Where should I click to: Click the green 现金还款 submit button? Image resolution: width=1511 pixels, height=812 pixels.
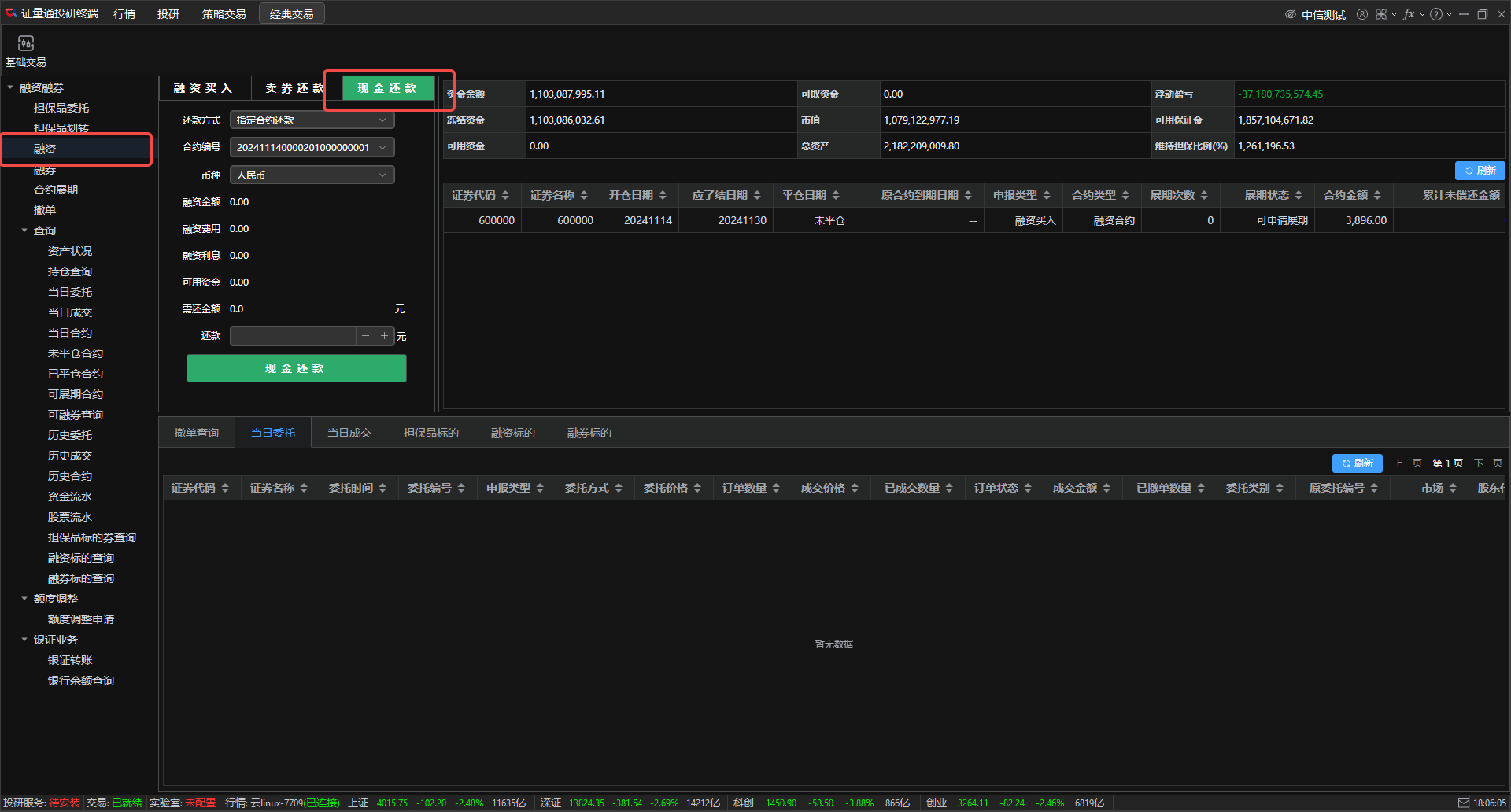tap(296, 368)
